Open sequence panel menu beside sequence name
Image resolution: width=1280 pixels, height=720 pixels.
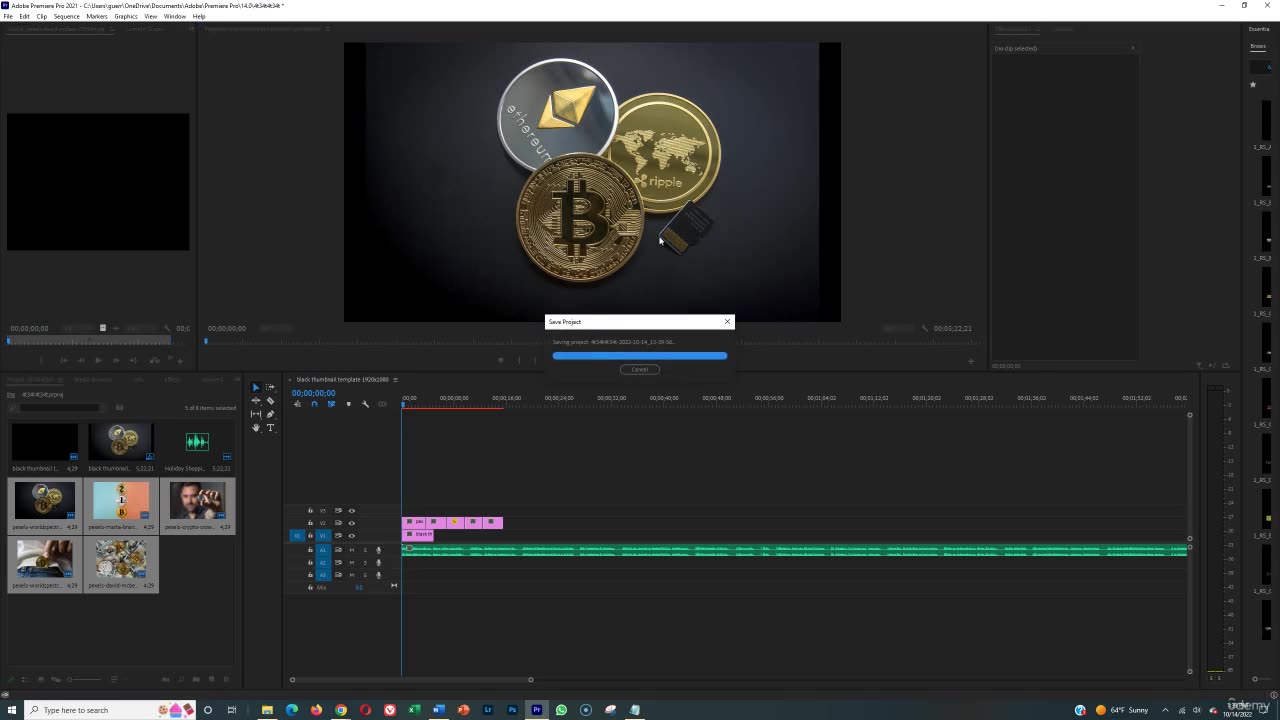coord(395,379)
